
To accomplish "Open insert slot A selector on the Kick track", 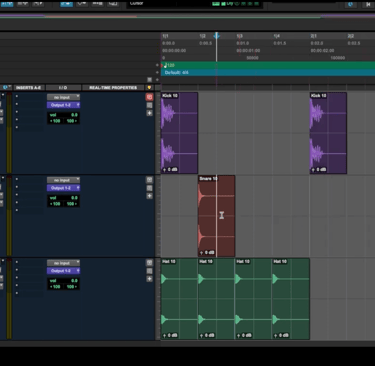I will tap(17, 97).
